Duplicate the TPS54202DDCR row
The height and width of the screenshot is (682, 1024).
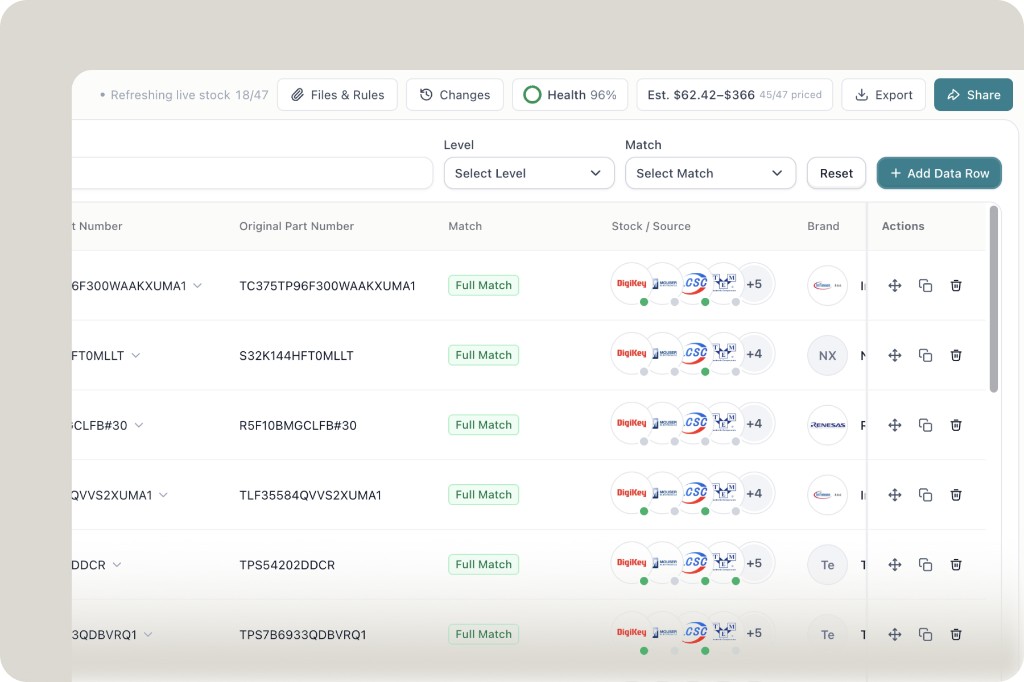(925, 565)
